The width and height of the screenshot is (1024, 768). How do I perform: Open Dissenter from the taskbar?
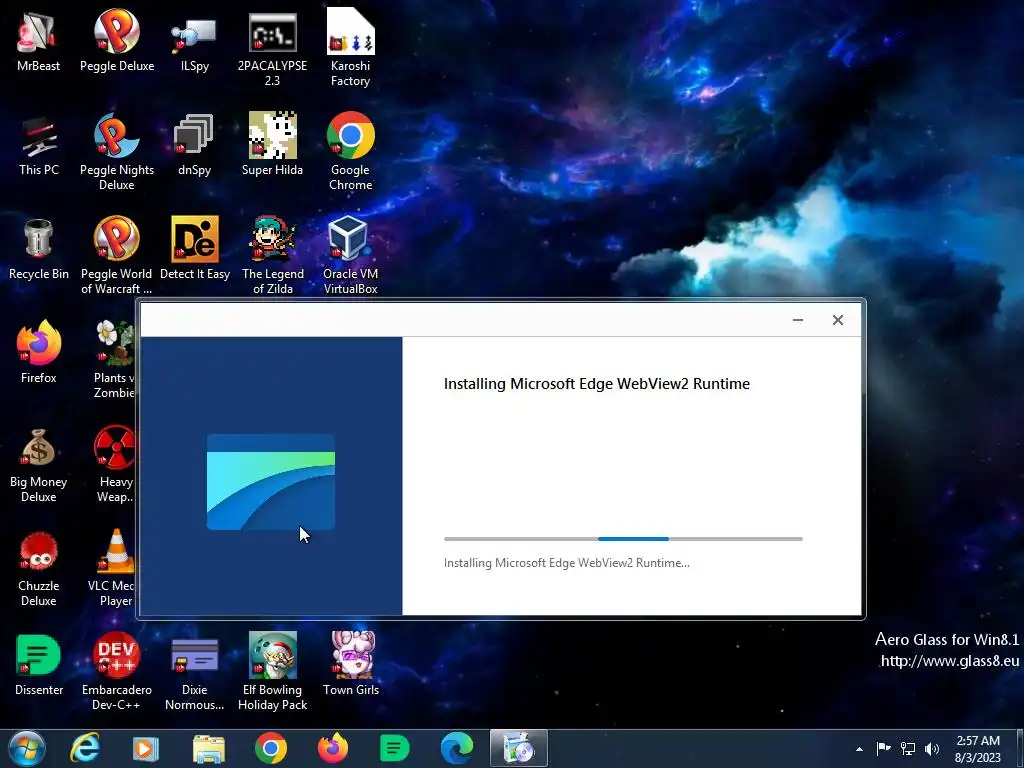[x=394, y=748]
